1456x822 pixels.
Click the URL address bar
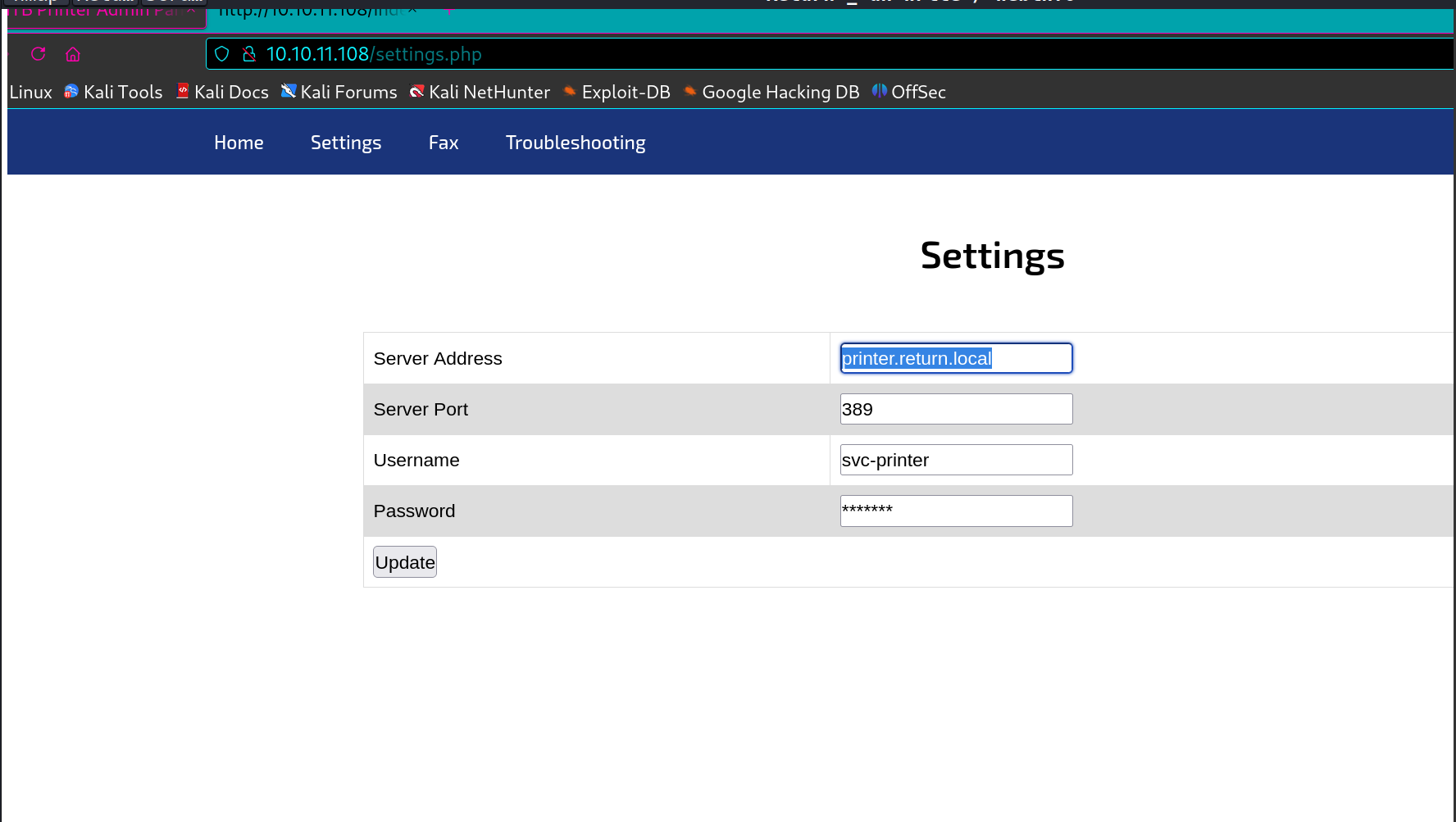(x=830, y=54)
